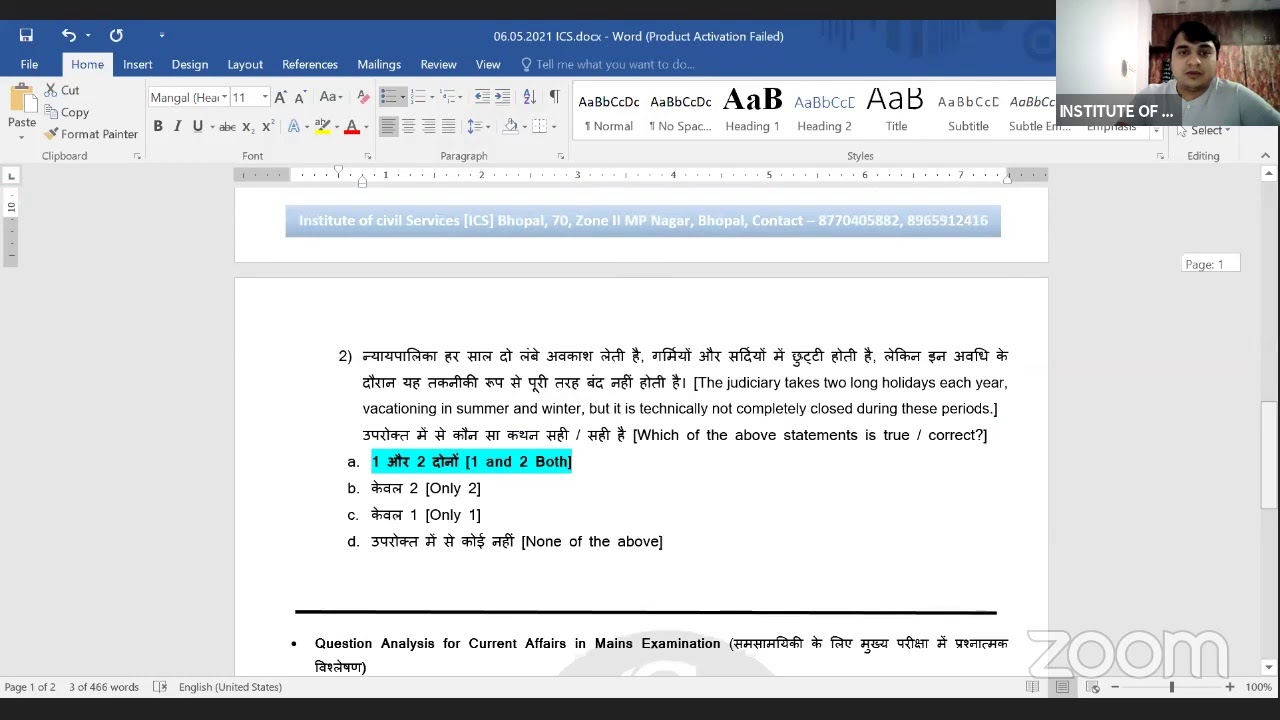This screenshot has height=720, width=1280.
Task: Switch to the Design tab
Action: 190,64
